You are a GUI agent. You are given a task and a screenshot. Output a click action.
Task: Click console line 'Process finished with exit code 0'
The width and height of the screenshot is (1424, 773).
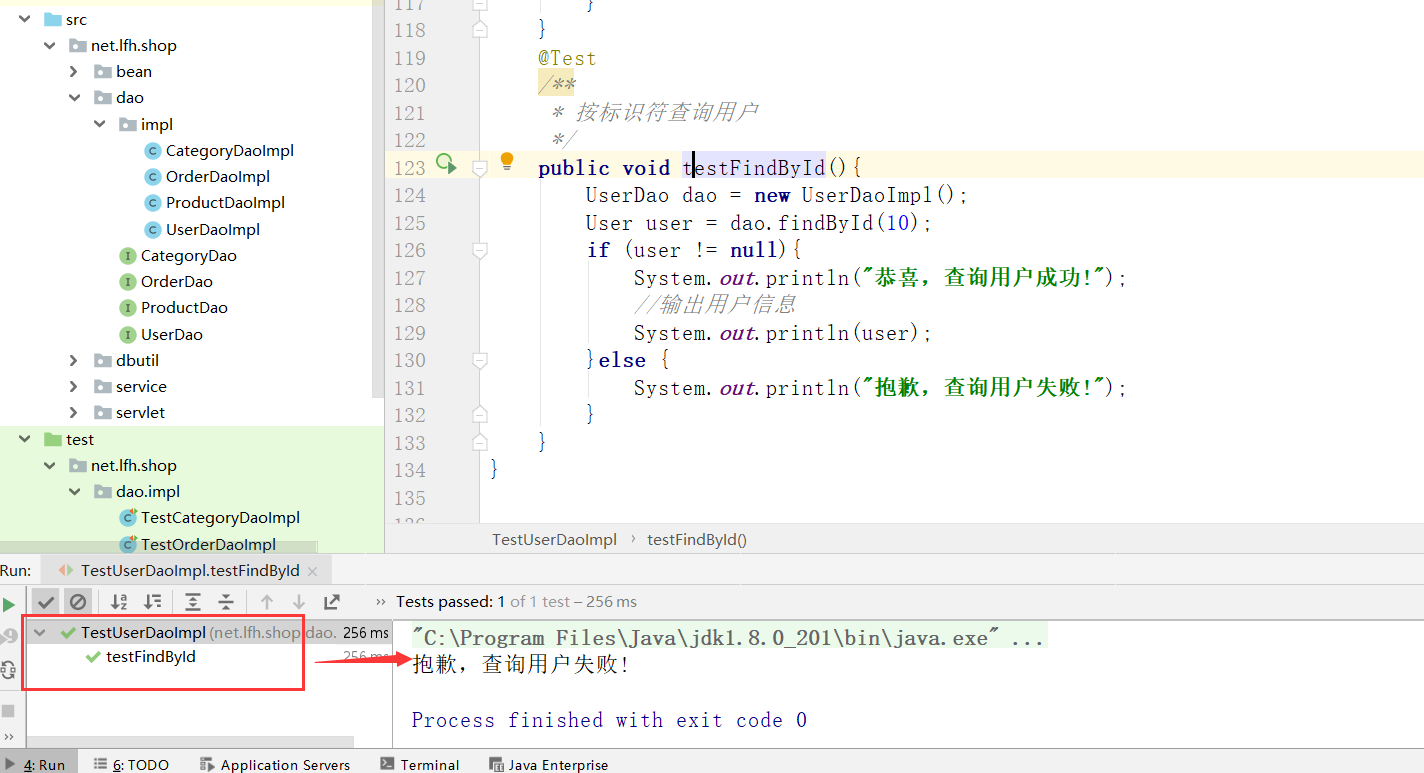(x=609, y=720)
